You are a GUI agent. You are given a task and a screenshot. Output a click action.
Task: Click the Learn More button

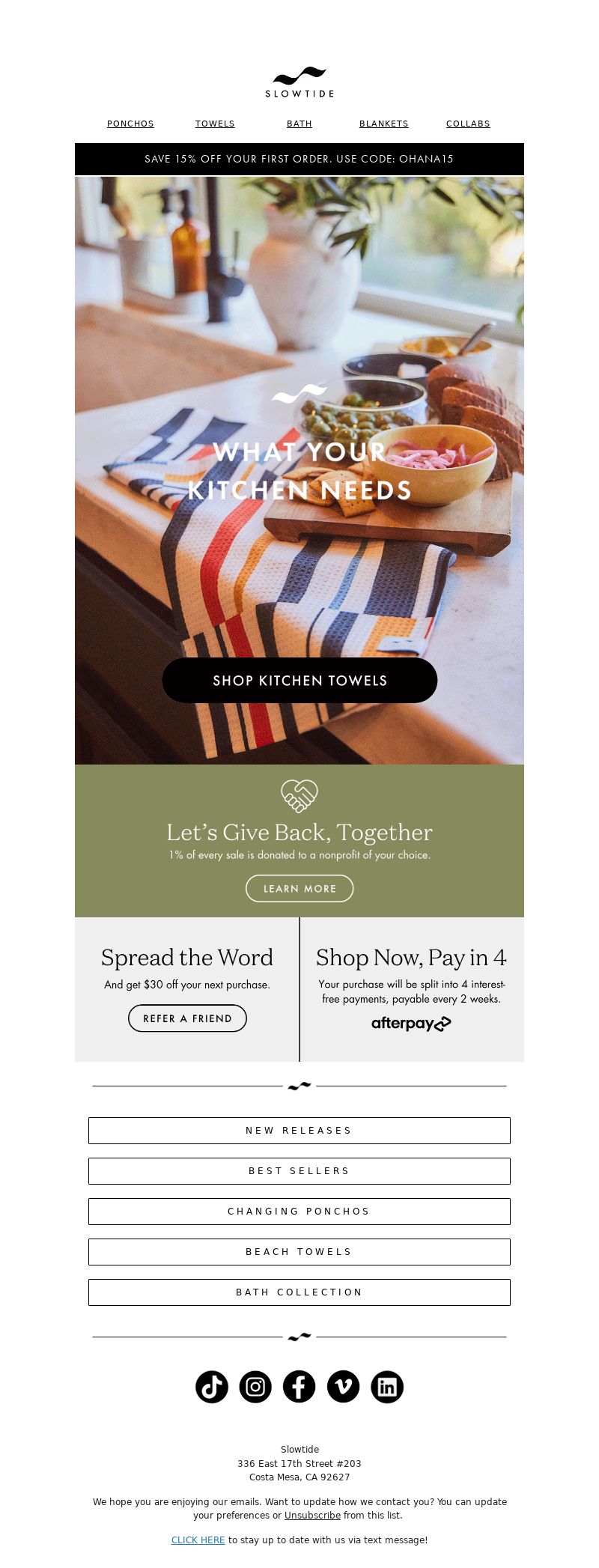point(299,889)
